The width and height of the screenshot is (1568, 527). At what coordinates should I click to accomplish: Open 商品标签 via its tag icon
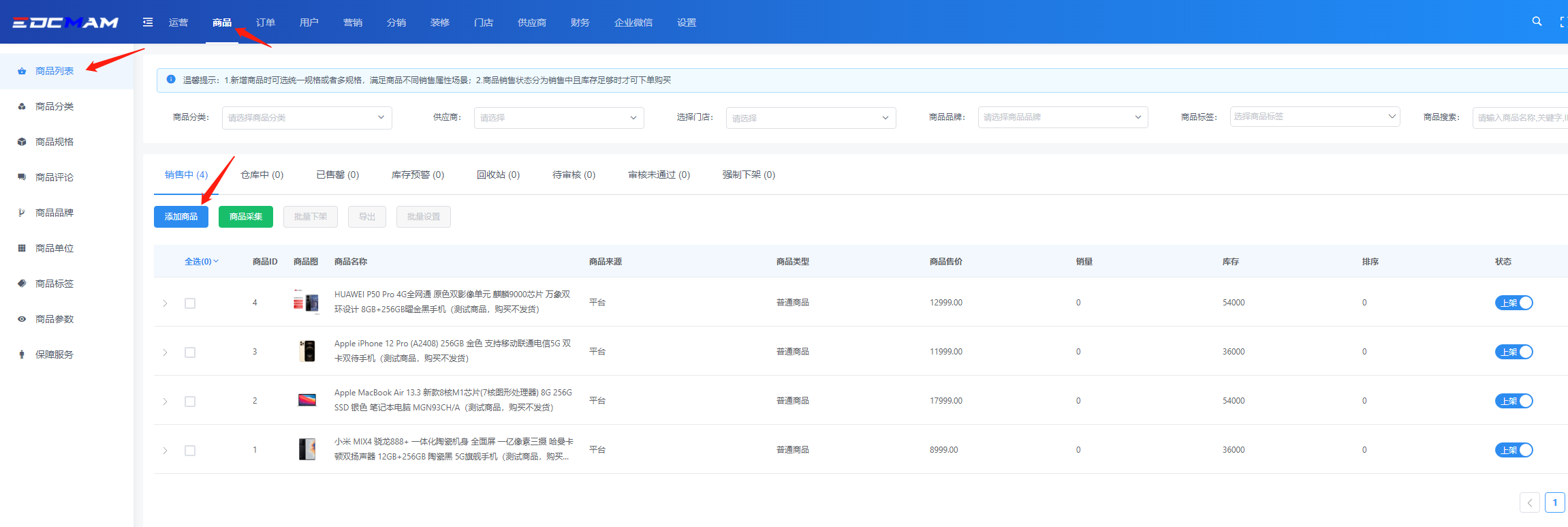22,284
